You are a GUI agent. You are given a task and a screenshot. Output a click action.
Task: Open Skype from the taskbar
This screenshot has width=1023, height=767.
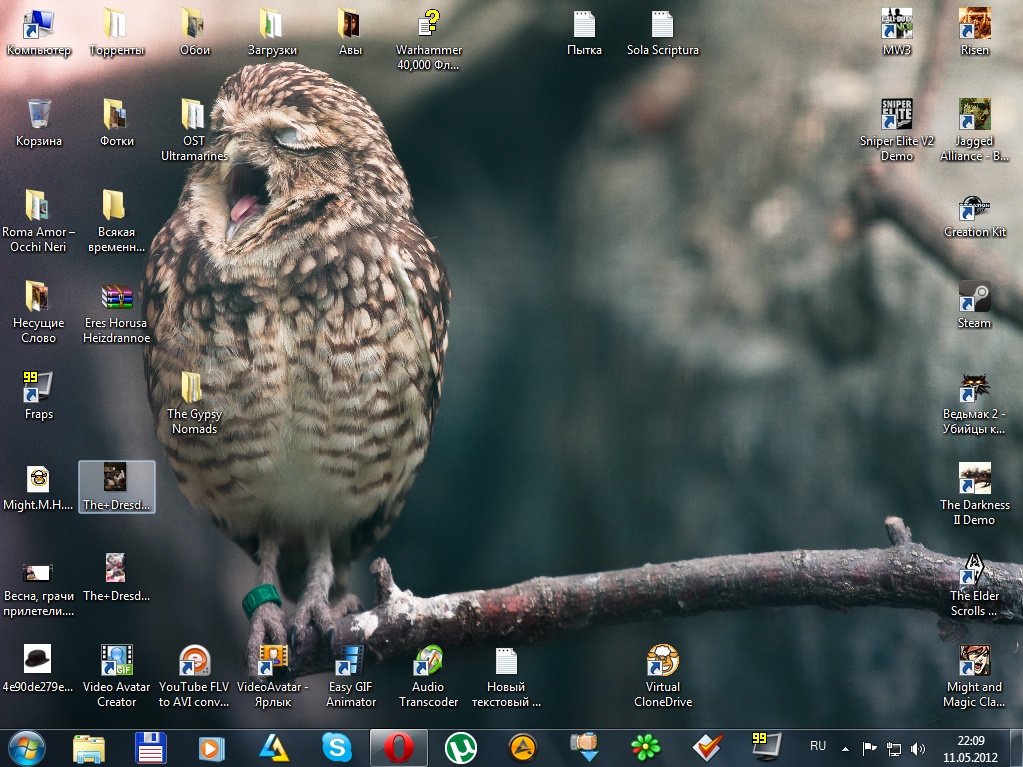point(337,747)
